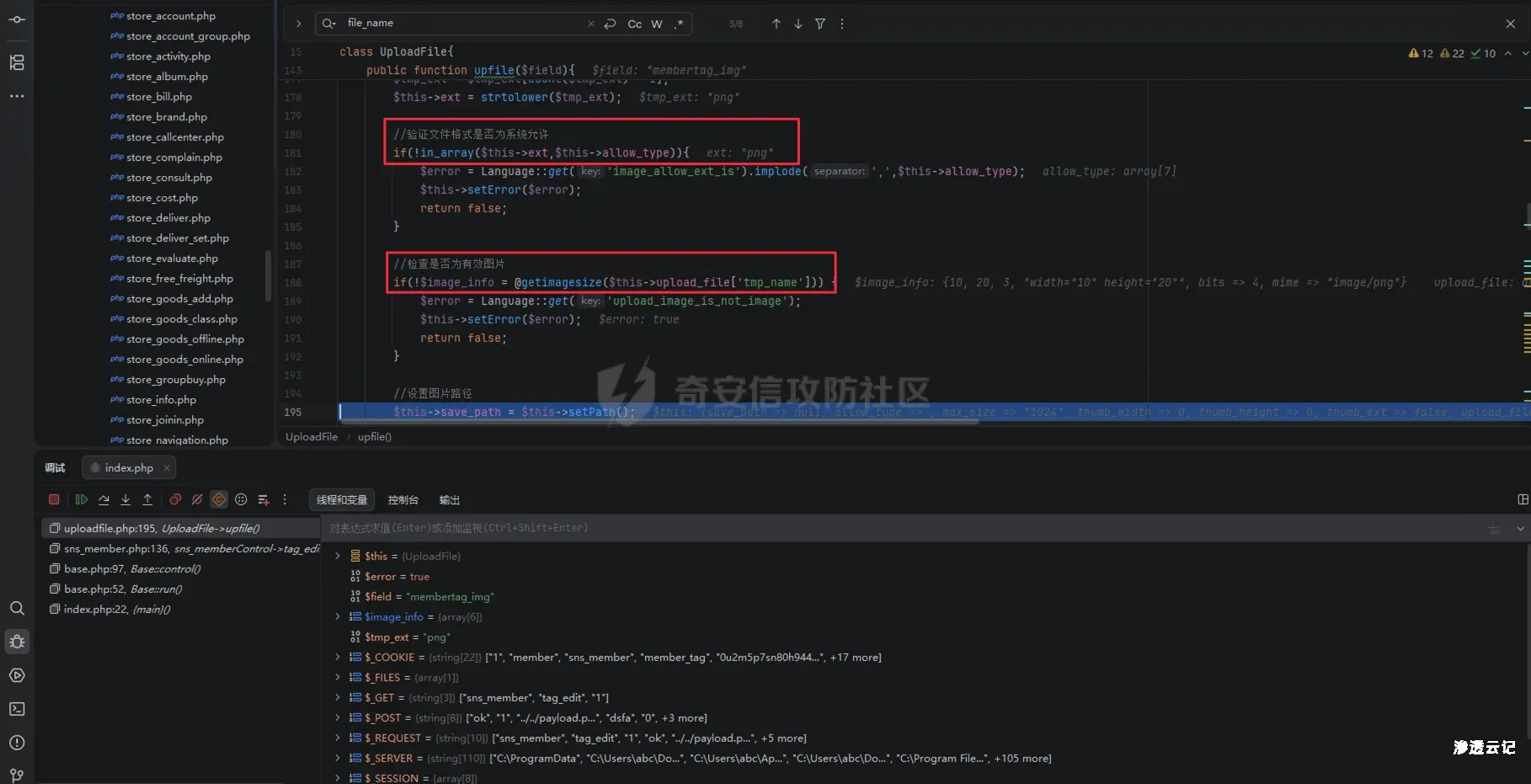Open store_goods_add.php in the file tree
The height and width of the screenshot is (784, 1531).
tap(179, 299)
